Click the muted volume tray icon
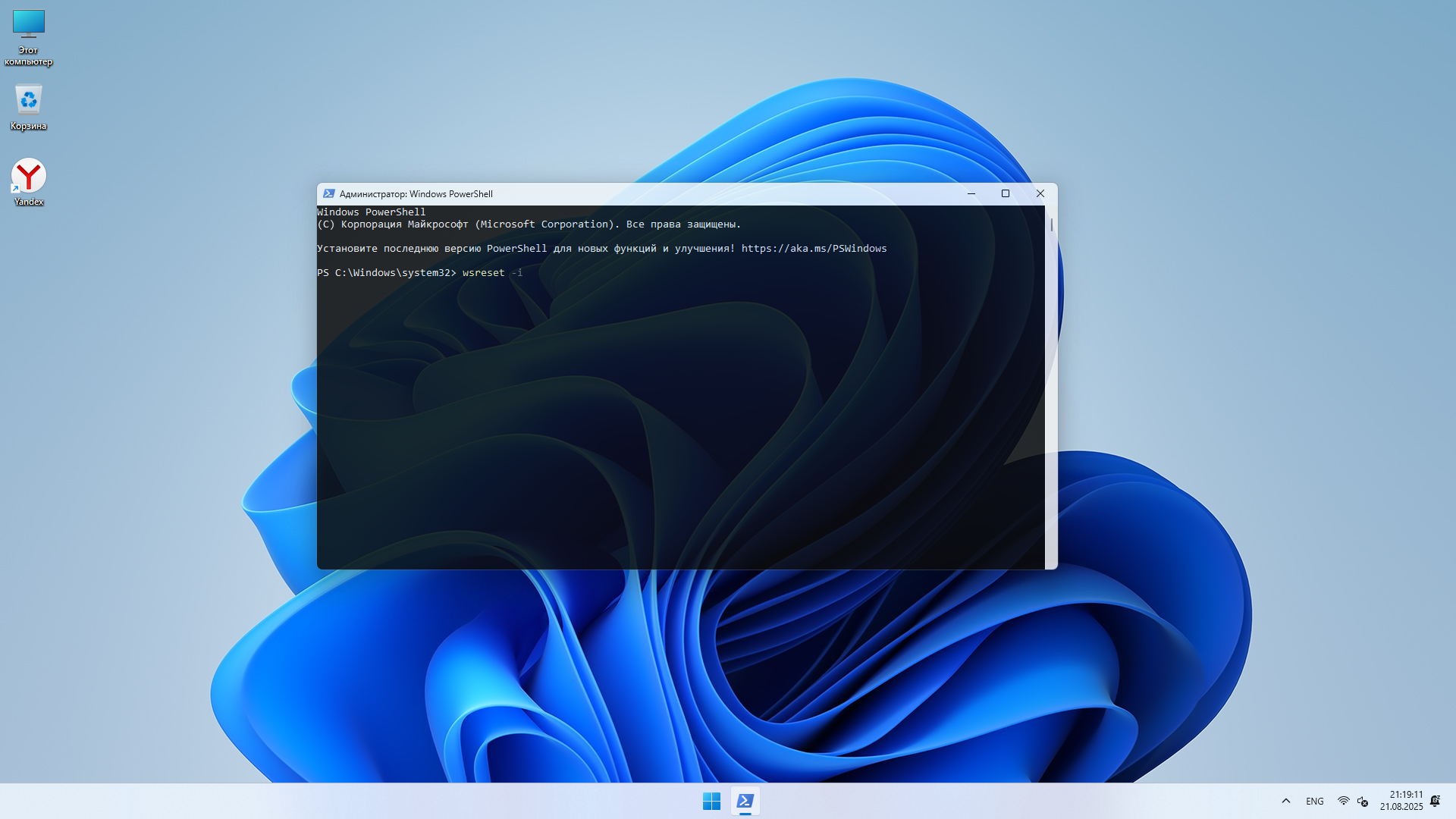This screenshot has height=819, width=1456. [x=1363, y=801]
